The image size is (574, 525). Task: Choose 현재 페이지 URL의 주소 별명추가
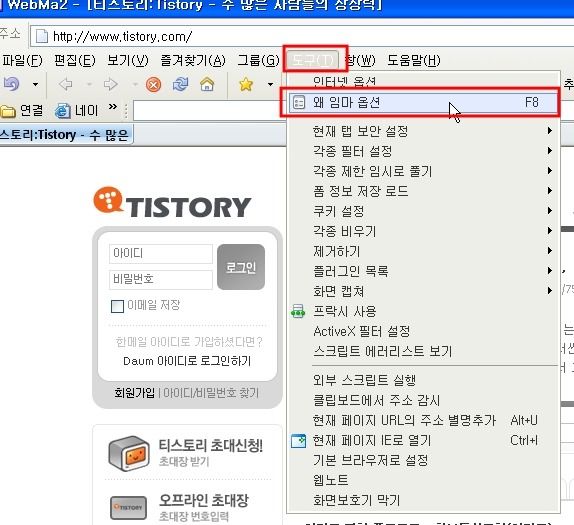pos(423,420)
